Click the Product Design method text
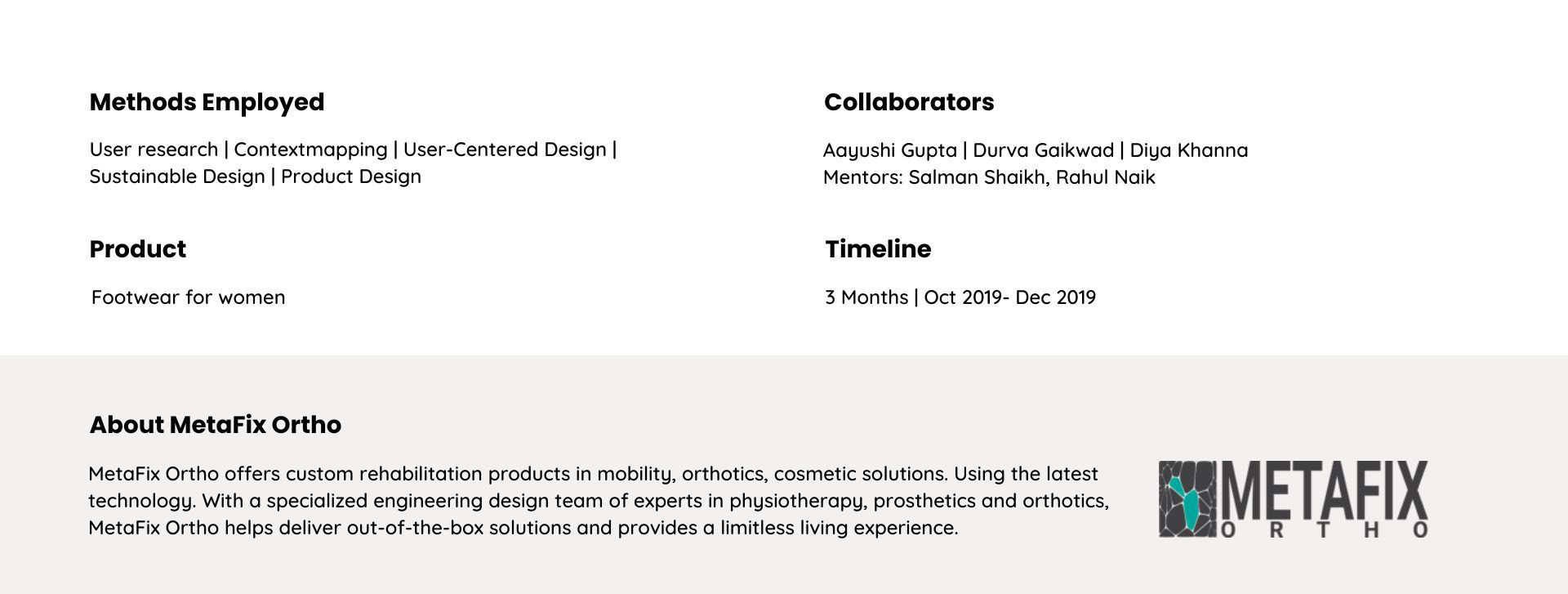The image size is (1568, 594). pos(351,176)
